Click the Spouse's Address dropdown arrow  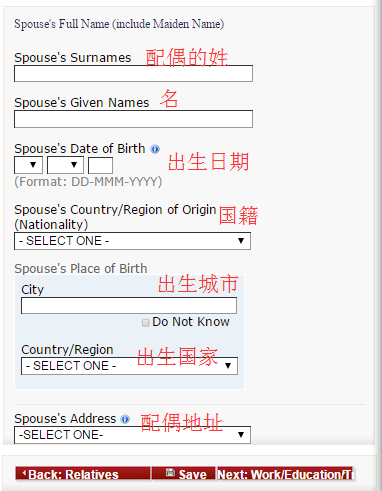pos(241,435)
